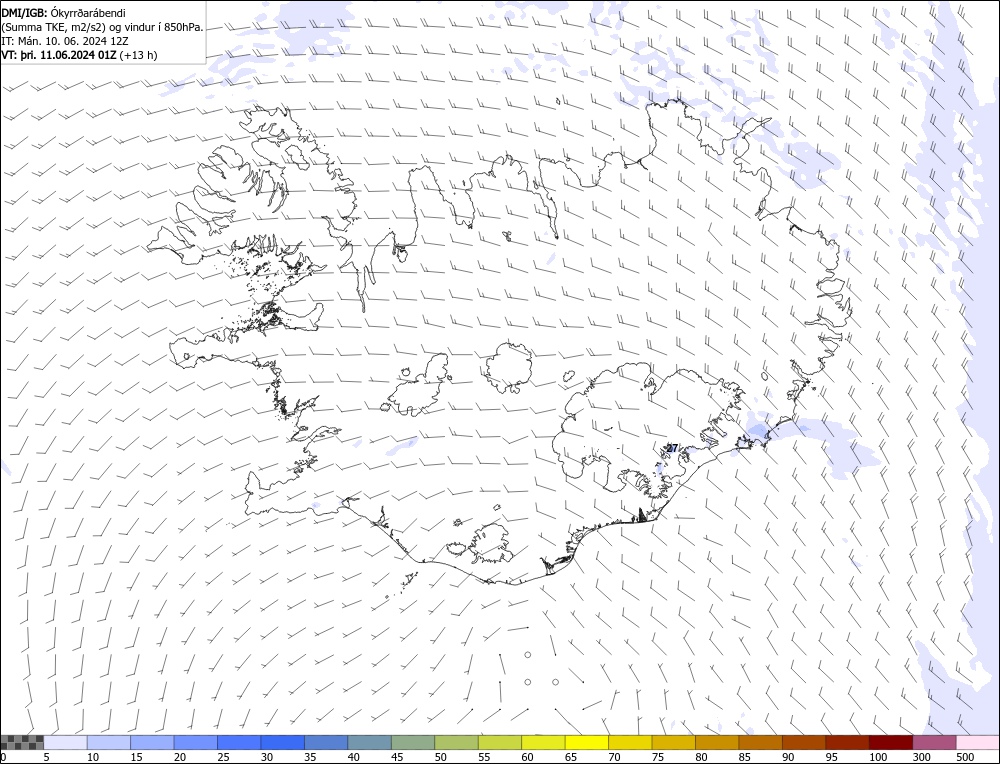Pick the checkered 0–5 legend swatch
This screenshot has height=764, width=1000.
[x=22, y=742]
